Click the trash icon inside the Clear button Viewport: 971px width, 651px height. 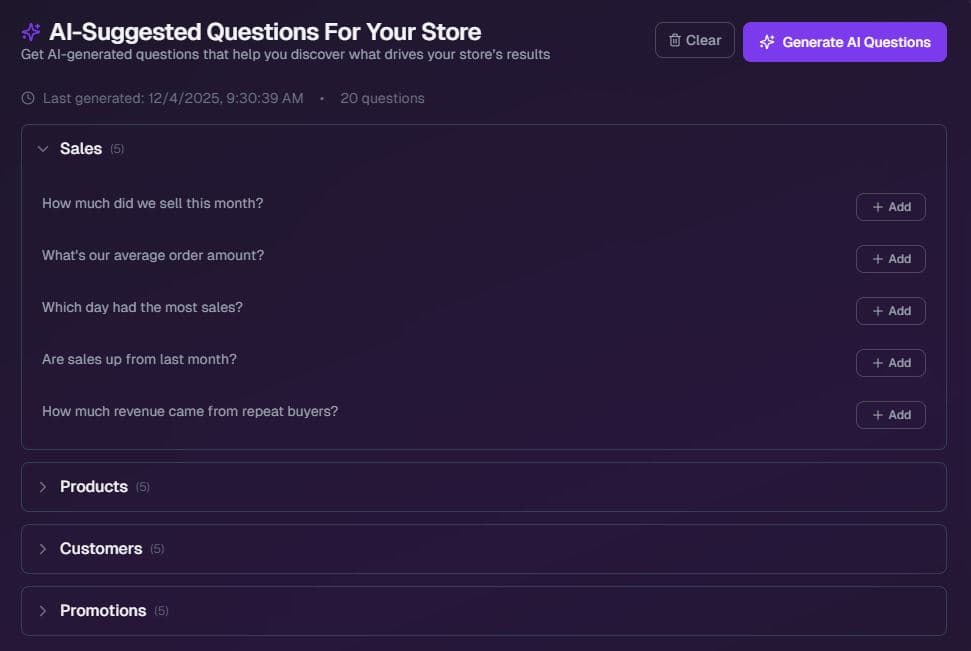pos(677,40)
